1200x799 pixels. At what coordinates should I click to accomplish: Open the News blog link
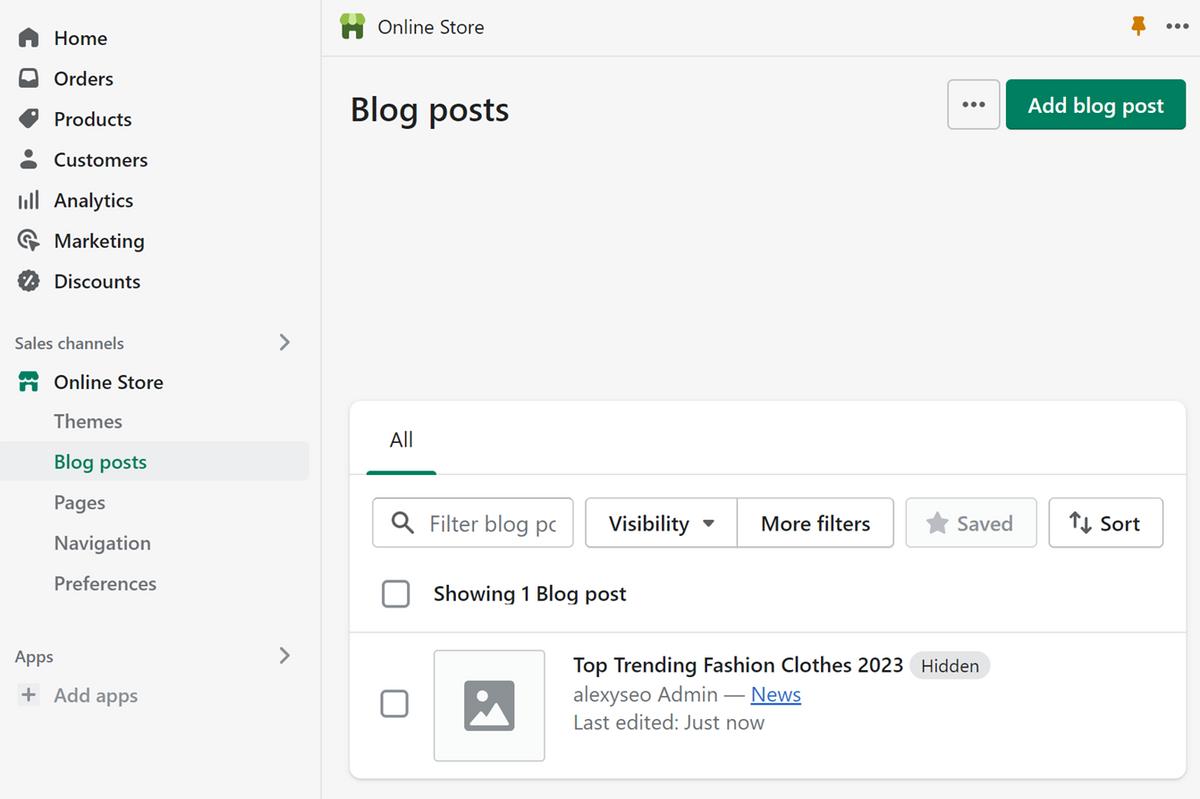[x=776, y=694]
